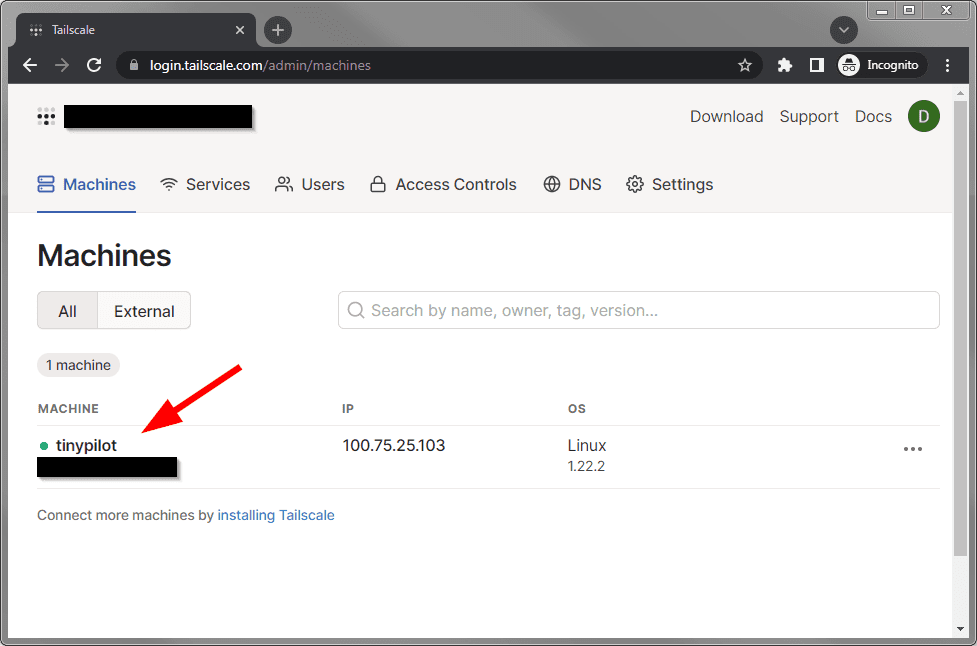Close the Tailscale browser tab
The image size is (977, 646).
click(x=240, y=30)
